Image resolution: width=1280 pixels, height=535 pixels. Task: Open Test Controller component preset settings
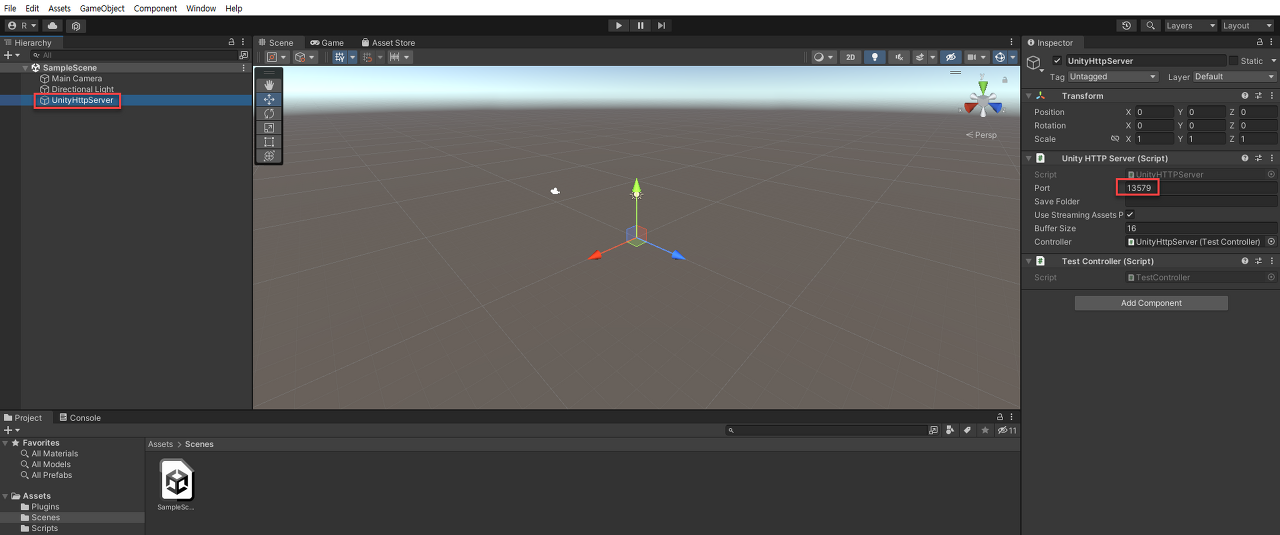[1258, 261]
